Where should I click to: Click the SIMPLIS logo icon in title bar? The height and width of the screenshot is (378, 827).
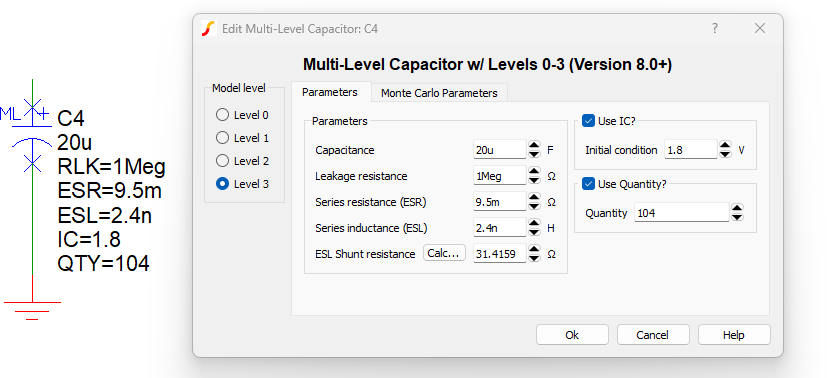point(209,28)
